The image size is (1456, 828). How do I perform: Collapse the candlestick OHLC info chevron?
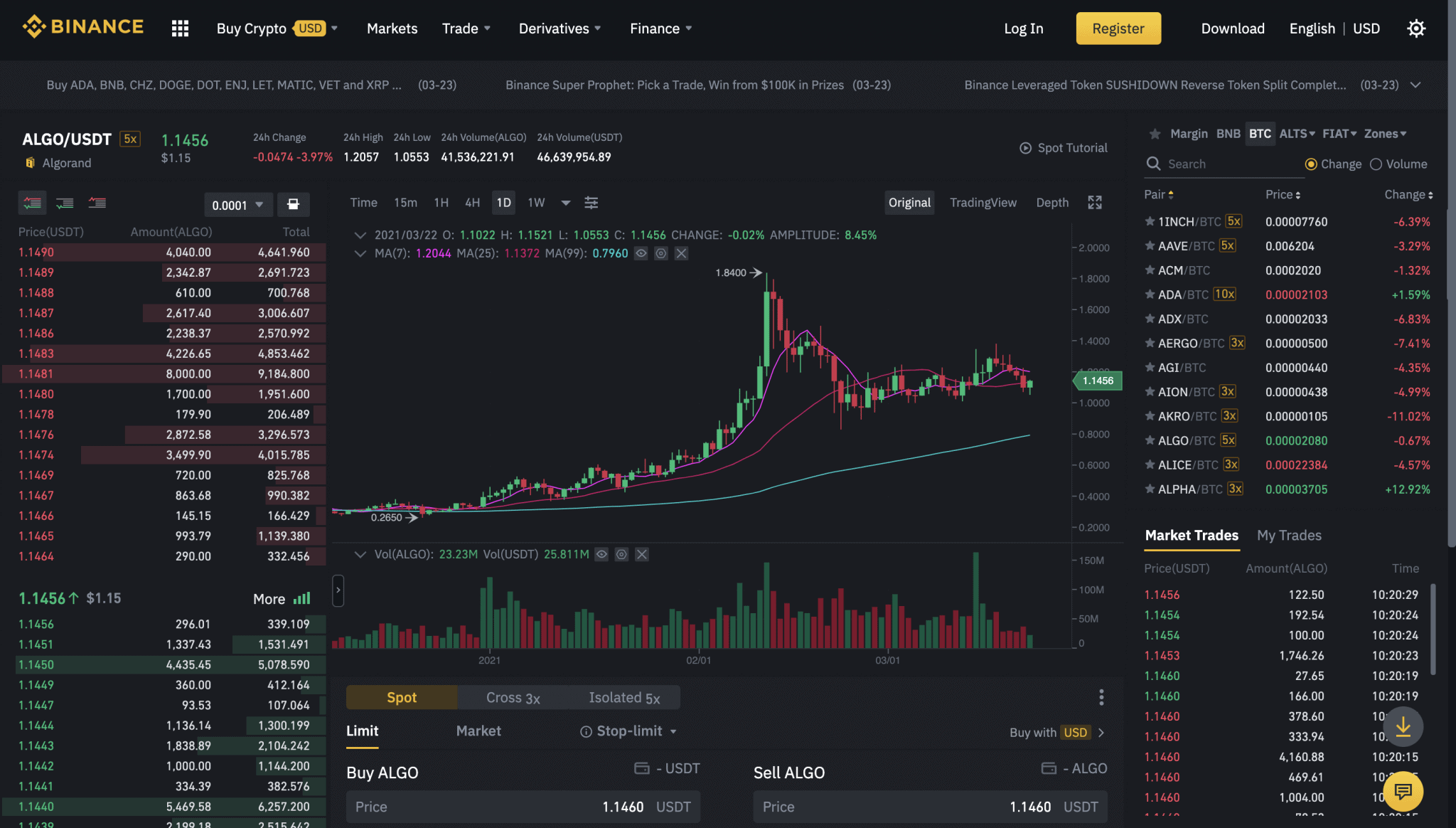(360, 235)
